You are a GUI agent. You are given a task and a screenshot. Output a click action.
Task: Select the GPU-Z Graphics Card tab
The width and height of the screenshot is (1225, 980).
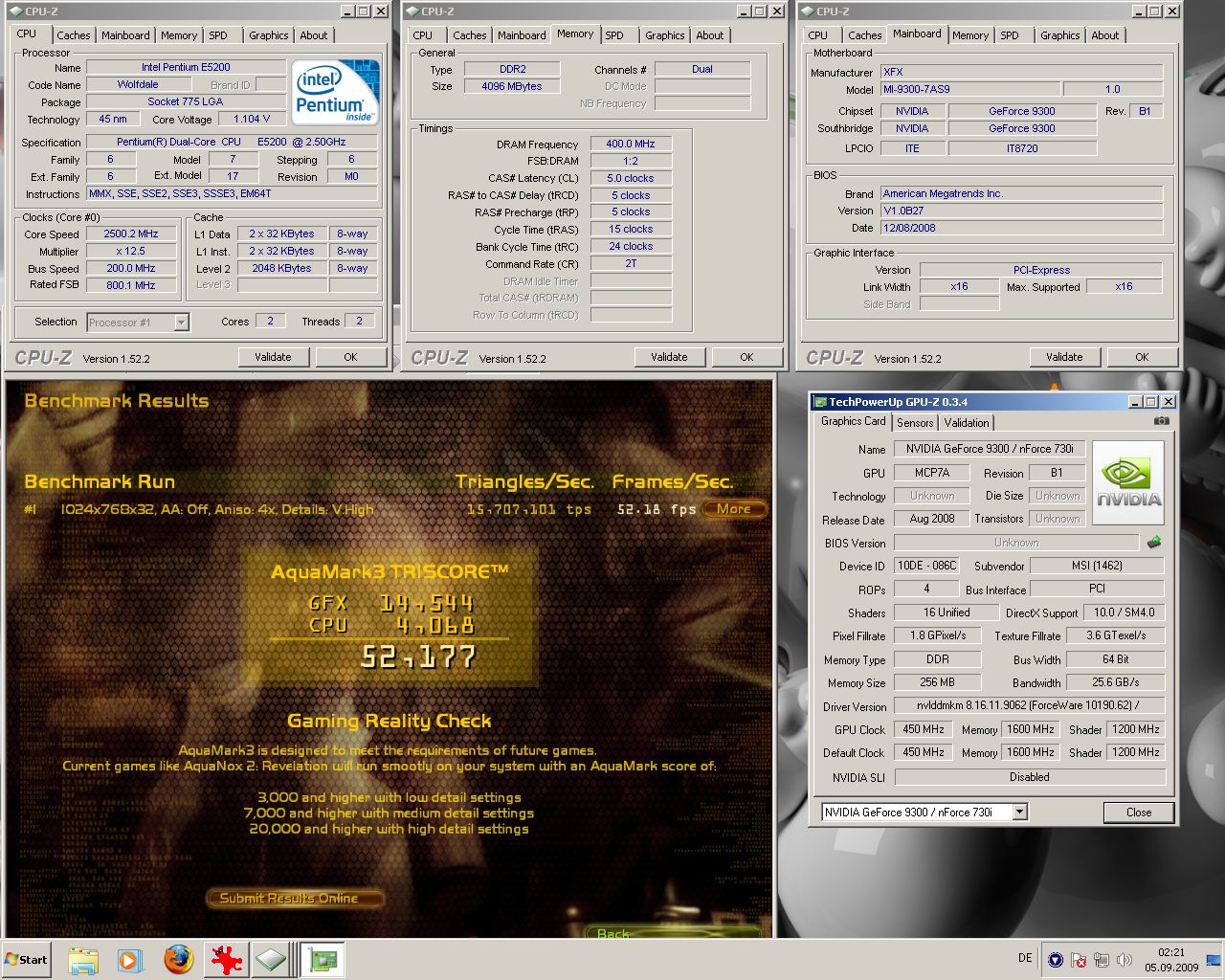pos(854,421)
